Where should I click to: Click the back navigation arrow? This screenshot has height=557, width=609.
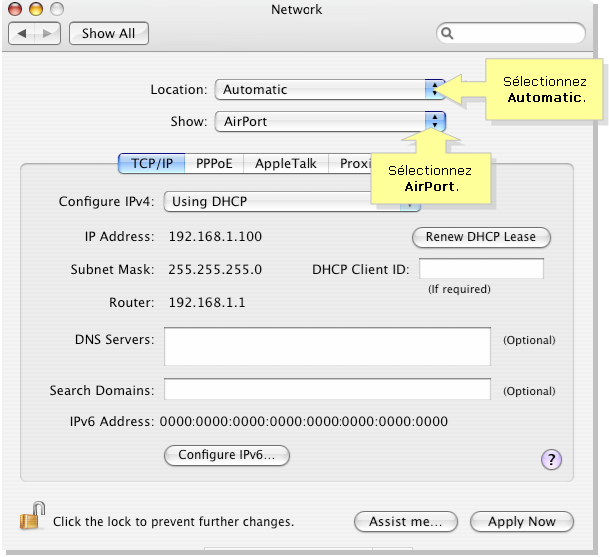22,33
